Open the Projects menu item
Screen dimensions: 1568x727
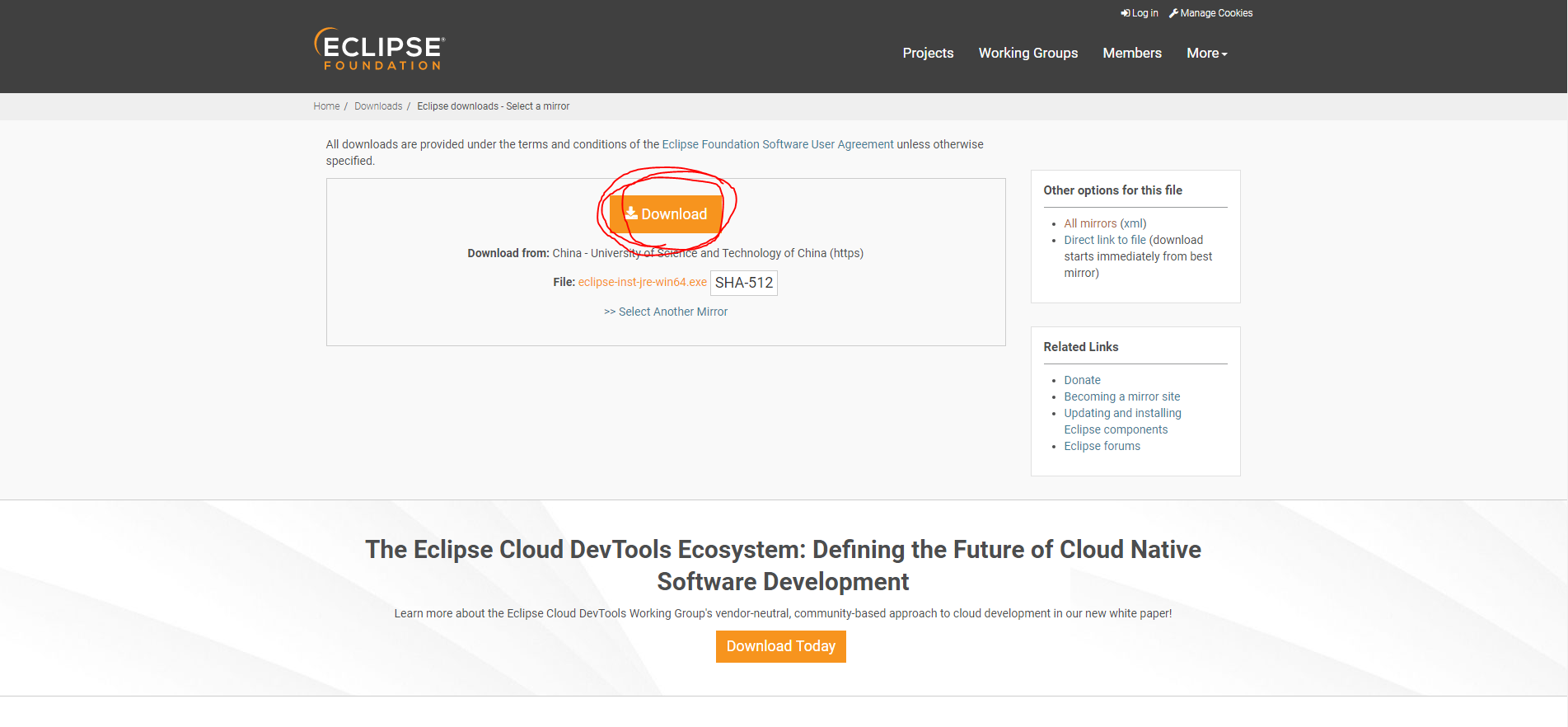pos(928,53)
